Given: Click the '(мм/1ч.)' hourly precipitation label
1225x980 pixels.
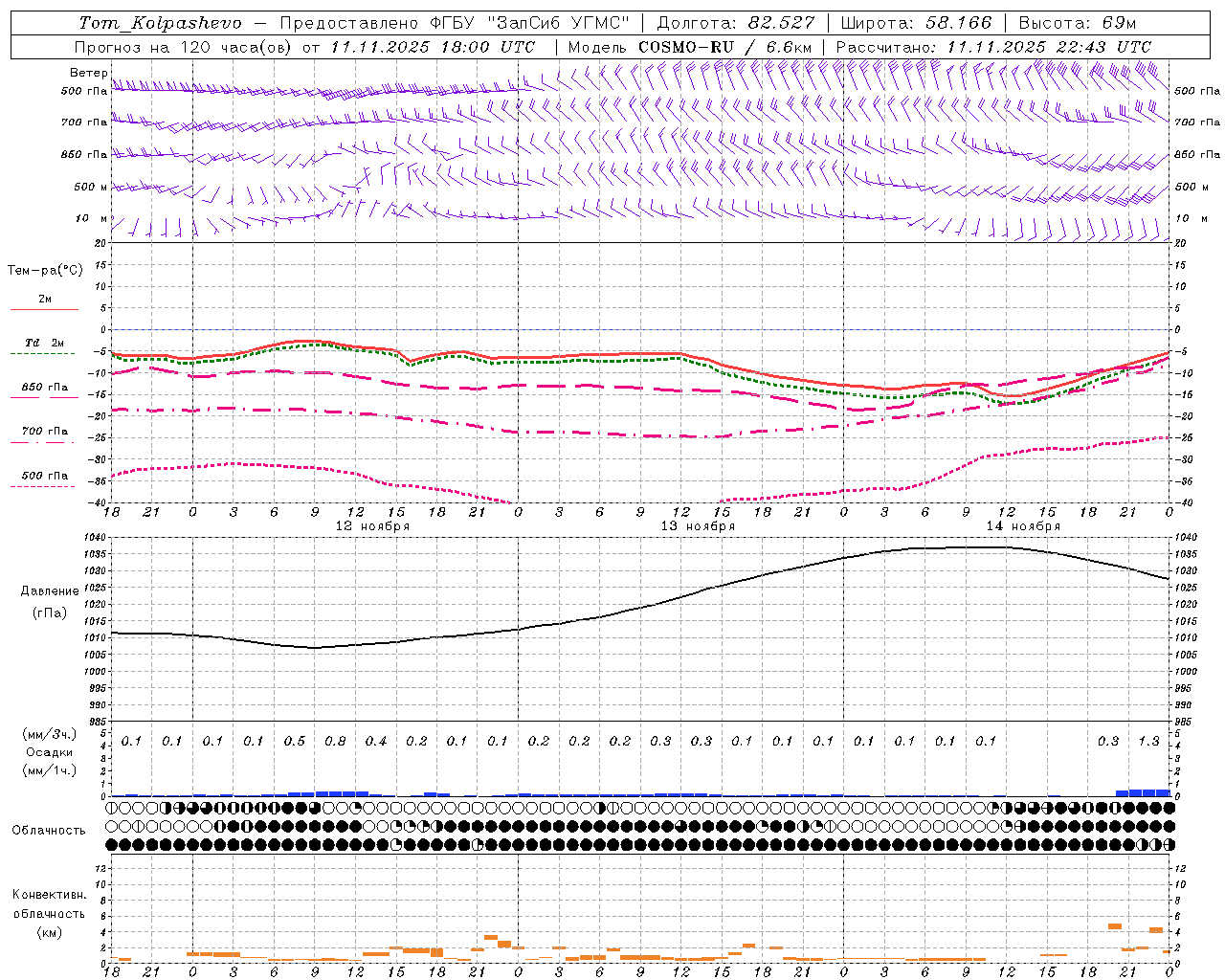Looking at the screenshot, I should pyautogui.click(x=50, y=770).
